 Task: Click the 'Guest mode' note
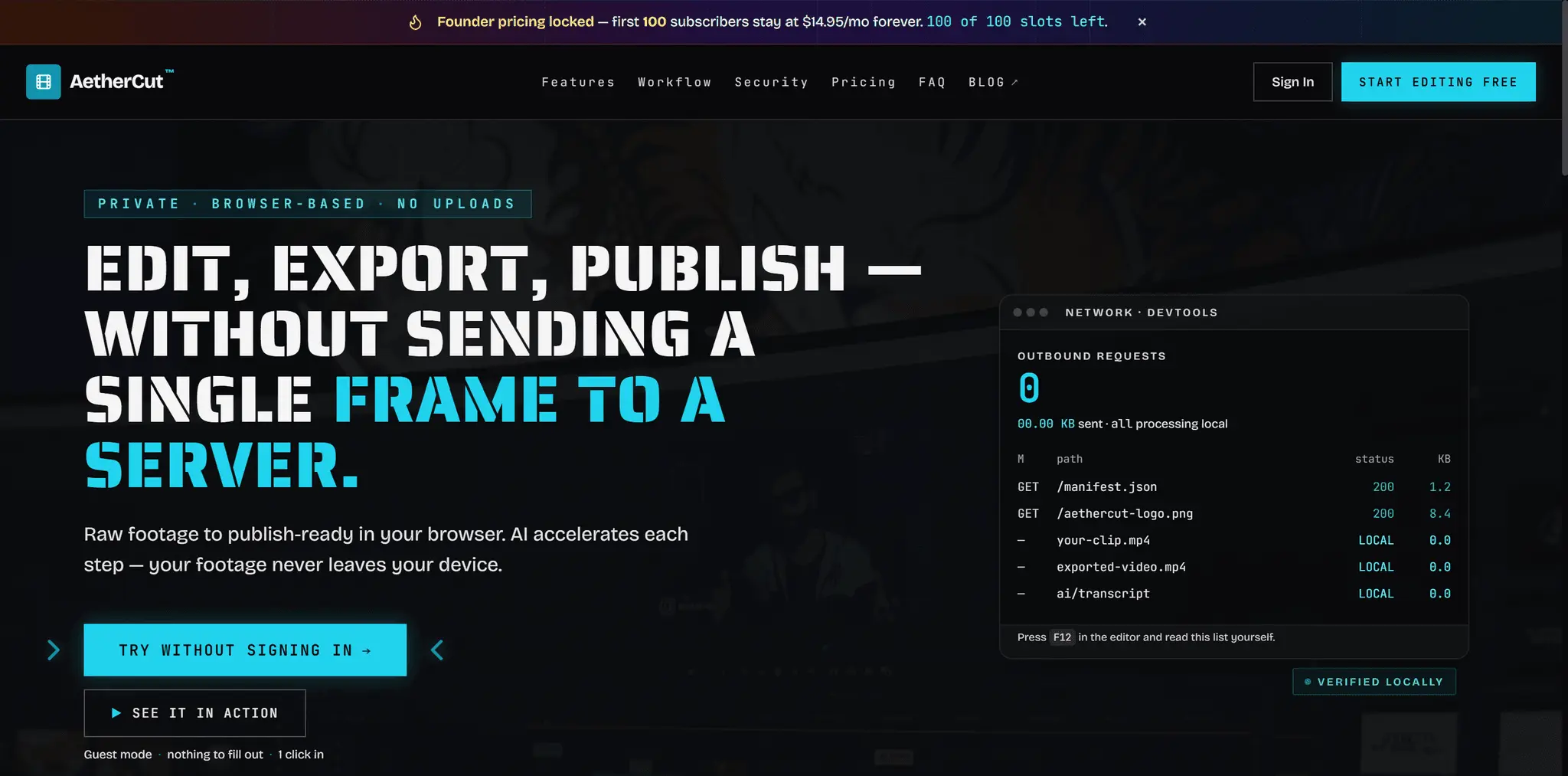118,755
